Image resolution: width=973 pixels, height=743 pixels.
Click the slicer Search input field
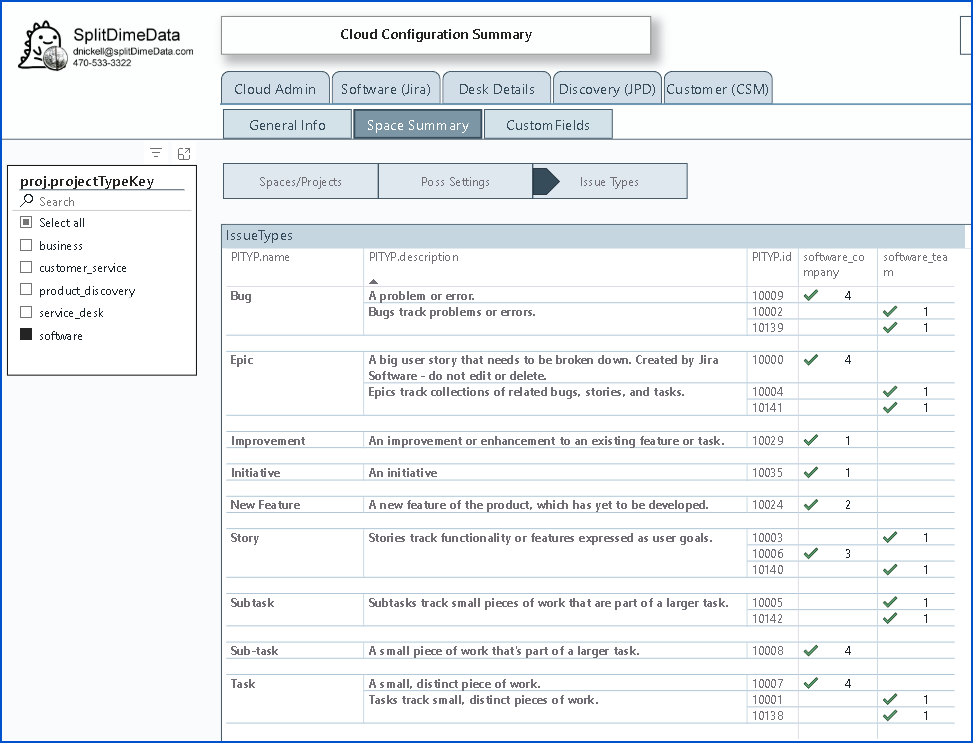click(102, 201)
